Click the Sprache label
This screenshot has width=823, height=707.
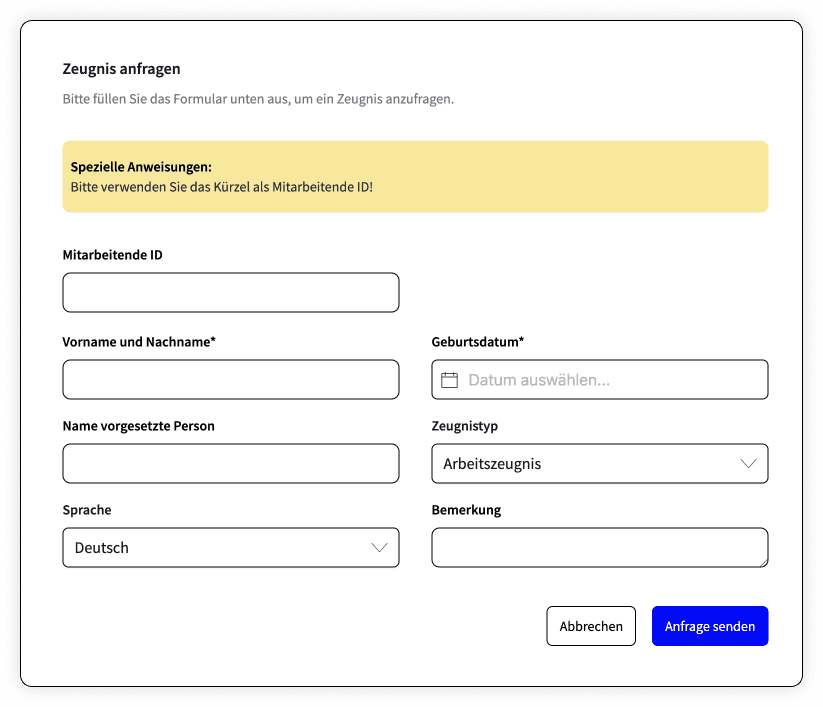tap(87, 510)
